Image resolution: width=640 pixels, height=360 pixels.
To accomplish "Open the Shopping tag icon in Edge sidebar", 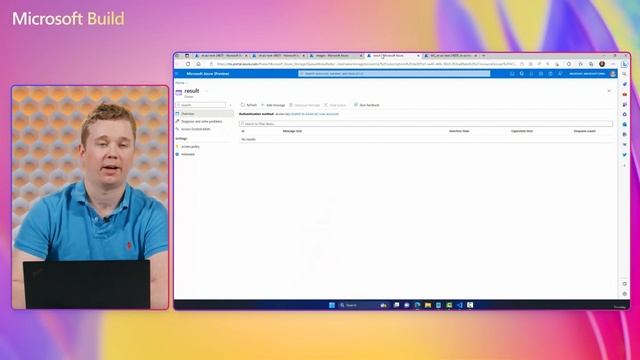I will click(624, 84).
